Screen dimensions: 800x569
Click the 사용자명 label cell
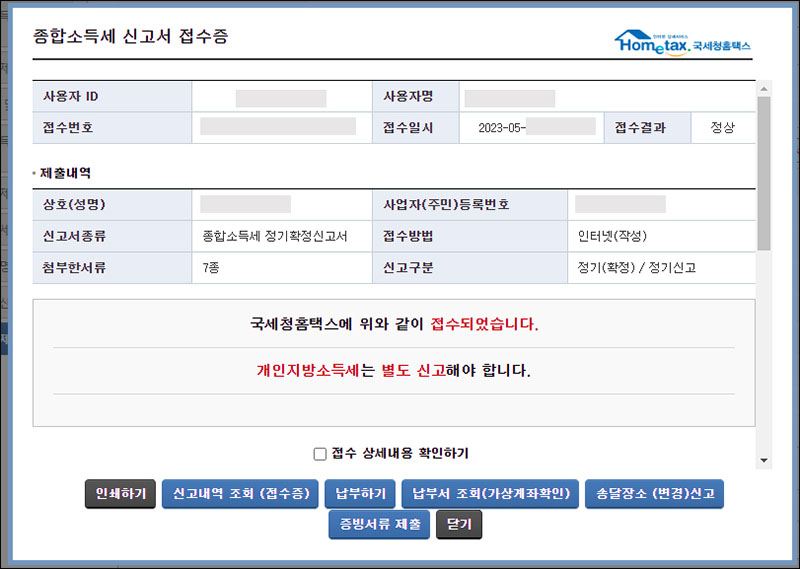[x=416, y=96]
